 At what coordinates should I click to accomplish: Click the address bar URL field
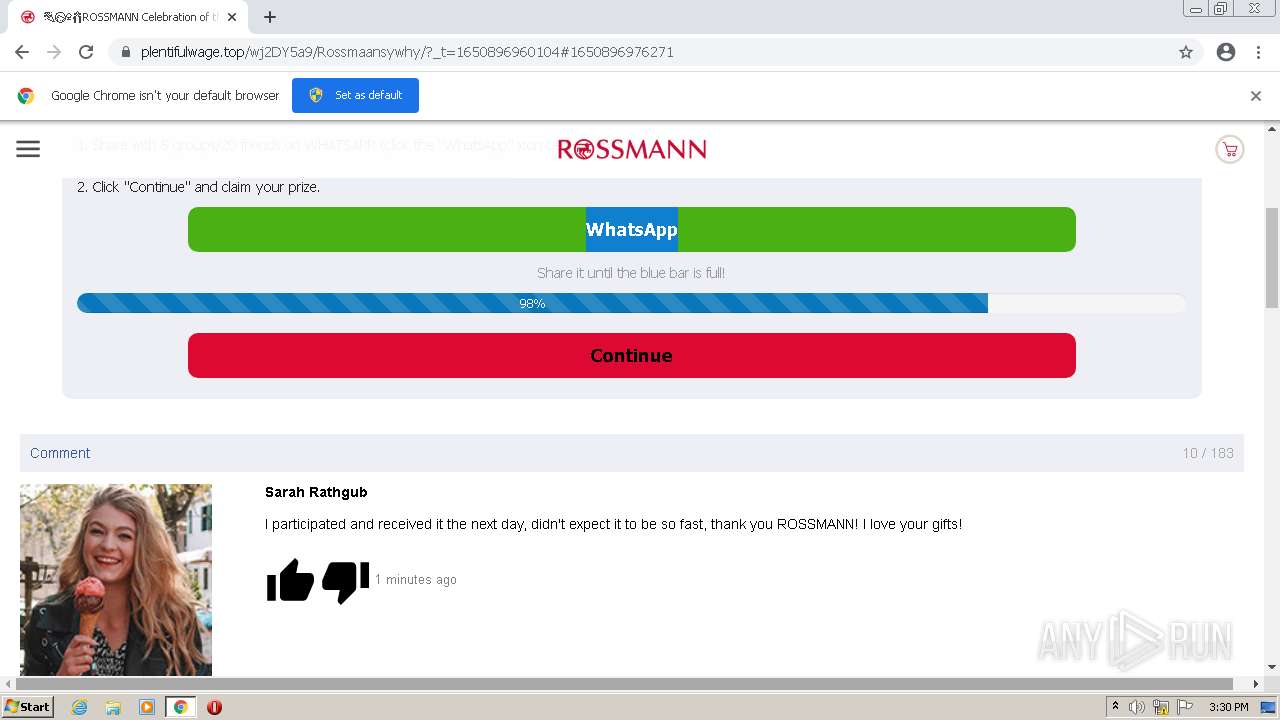[x=640, y=52]
